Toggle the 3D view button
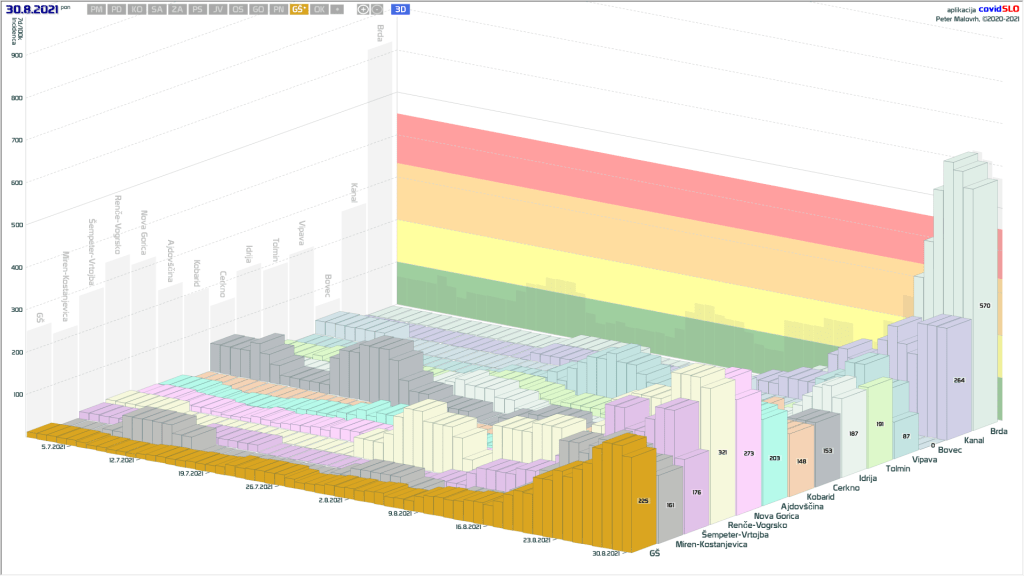 401,9
